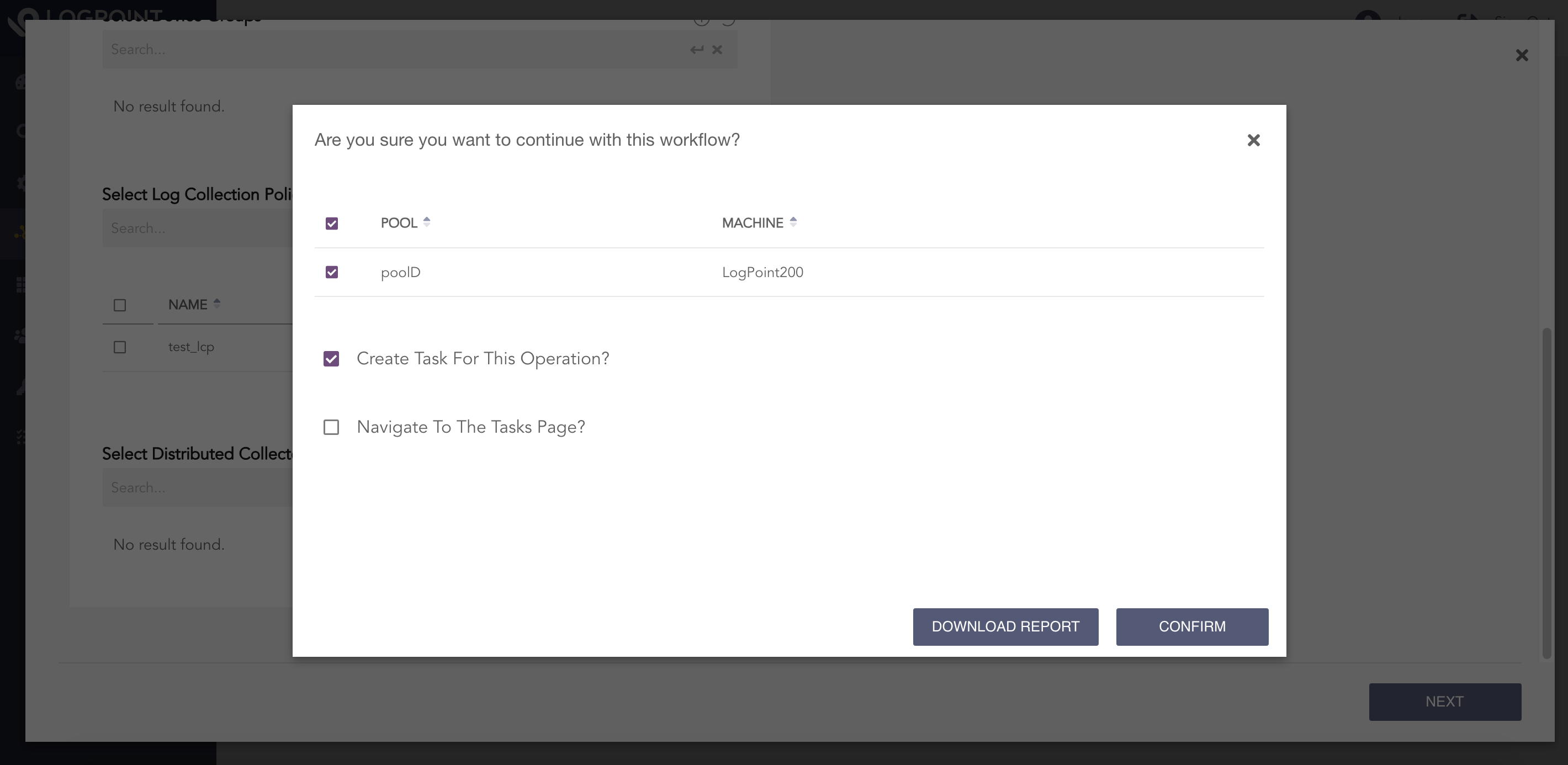Screen dimensions: 1568x765
Task: Click the vertical scrollbar on the right edge
Action: [1546, 493]
